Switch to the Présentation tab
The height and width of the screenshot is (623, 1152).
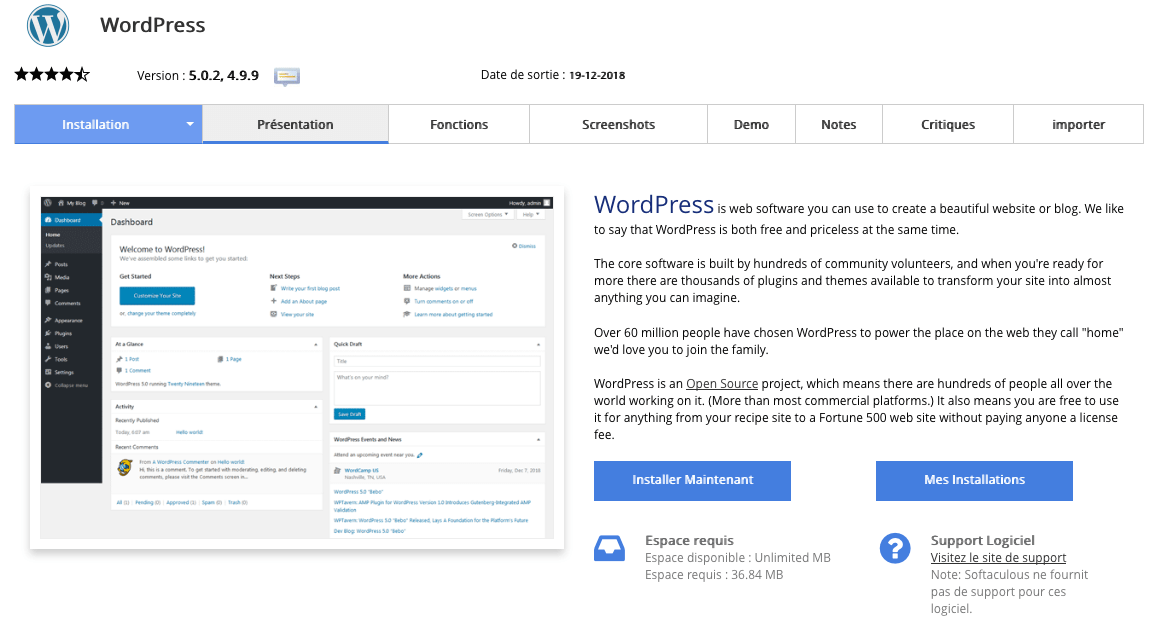[295, 124]
